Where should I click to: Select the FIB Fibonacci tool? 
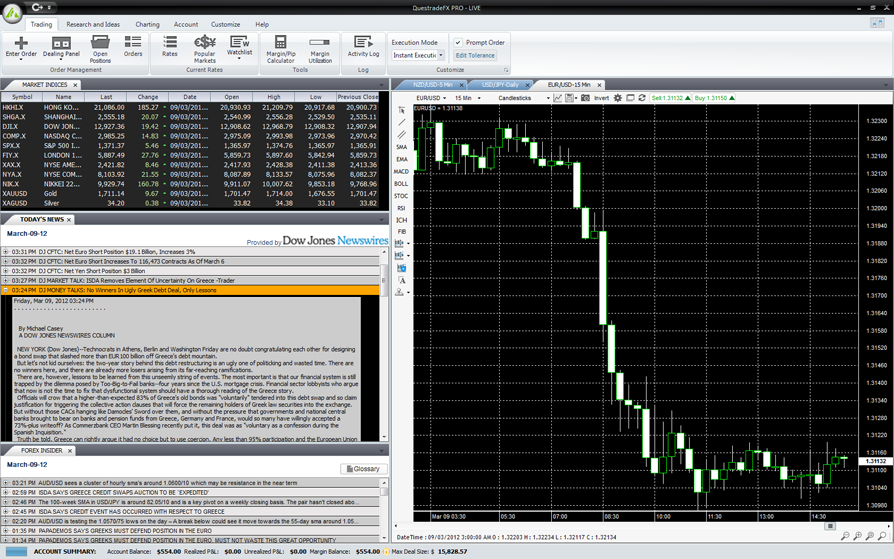(401, 232)
